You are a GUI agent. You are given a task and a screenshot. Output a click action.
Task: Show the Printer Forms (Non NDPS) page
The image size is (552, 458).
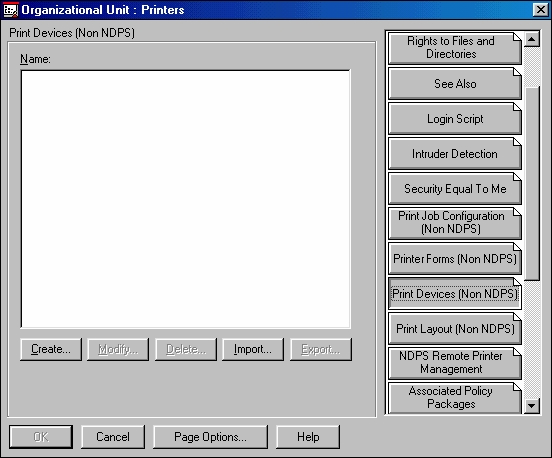[x=454, y=259]
